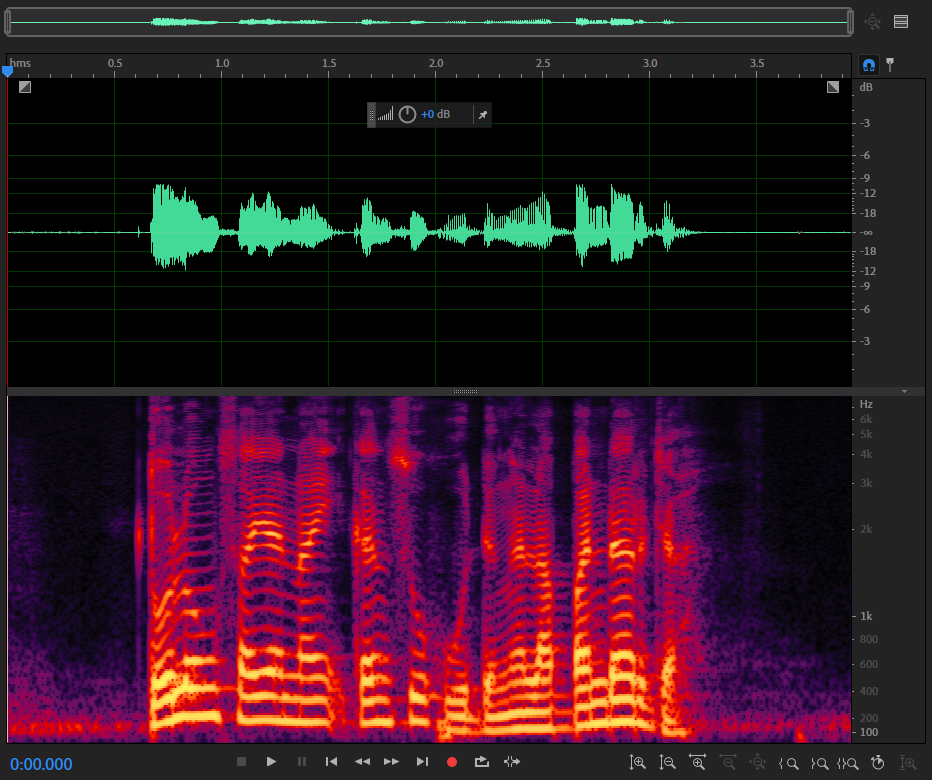Click the blue playhead marker on timeline

tap(7, 71)
